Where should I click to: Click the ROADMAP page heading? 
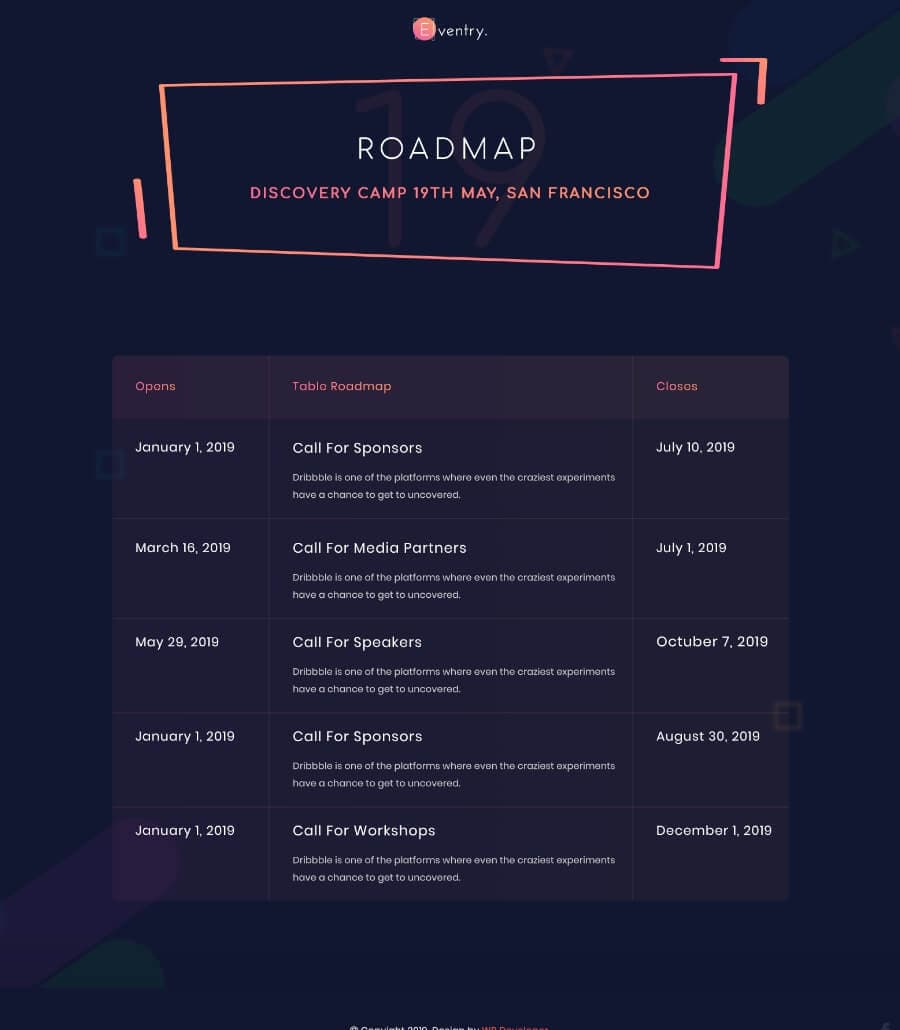[448, 149]
